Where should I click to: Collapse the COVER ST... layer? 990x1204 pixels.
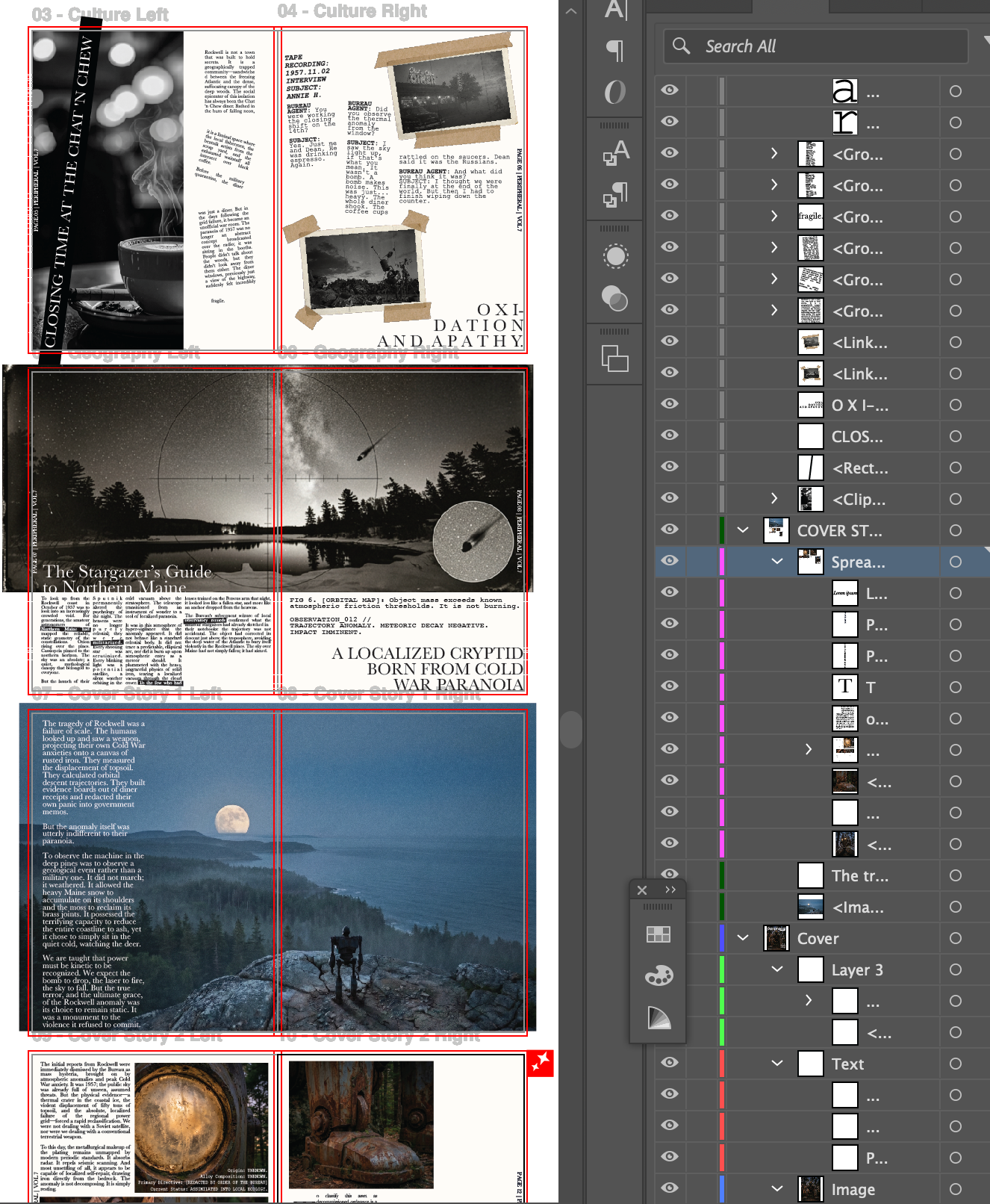(743, 530)
